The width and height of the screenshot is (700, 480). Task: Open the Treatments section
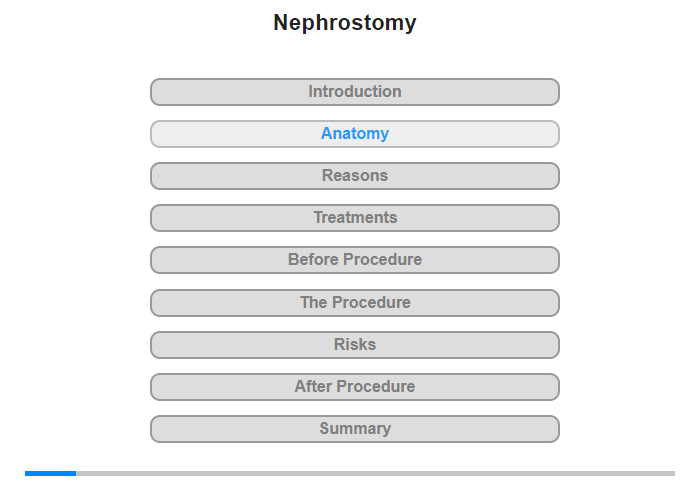coord(355,218)
